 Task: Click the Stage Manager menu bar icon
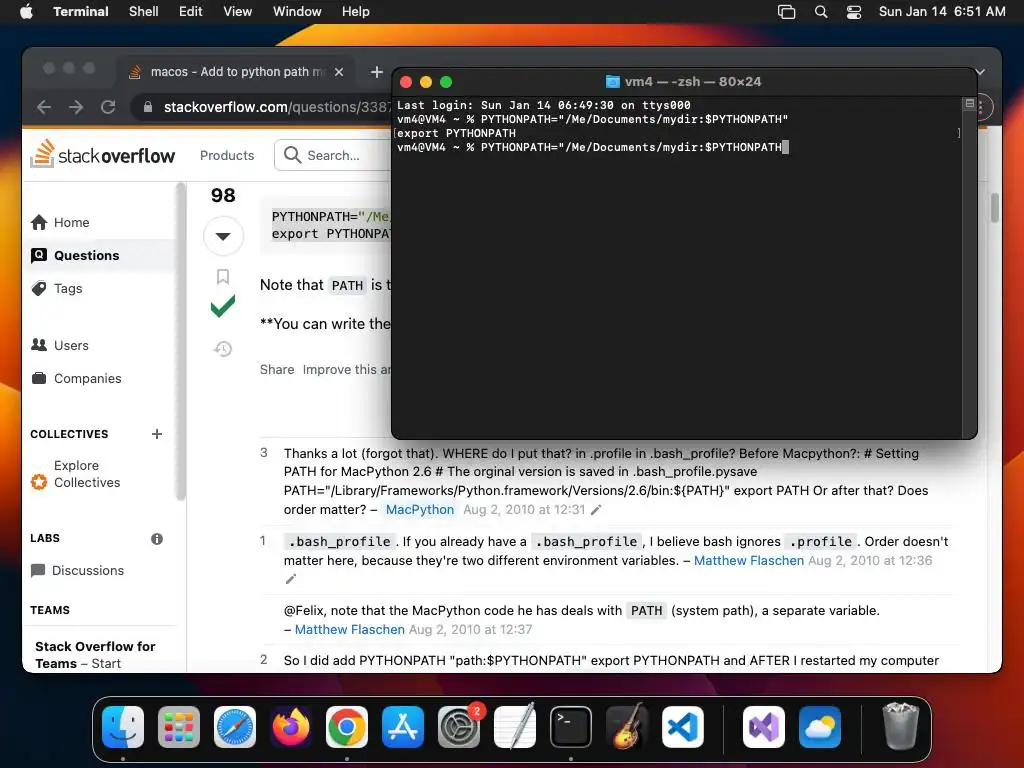[786, 12]
